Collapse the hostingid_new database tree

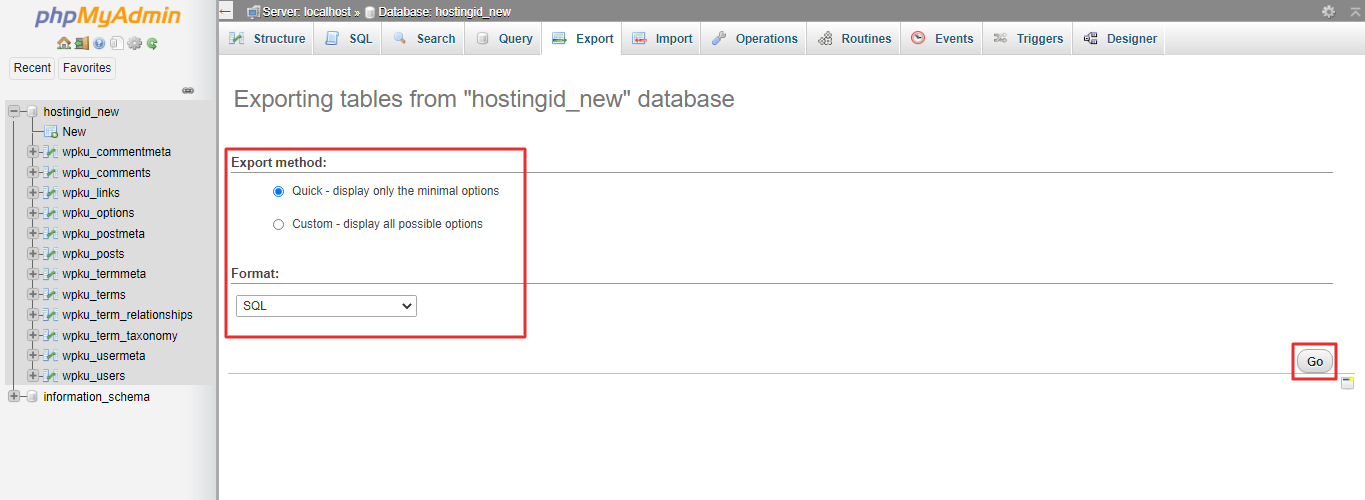point(14,111)
